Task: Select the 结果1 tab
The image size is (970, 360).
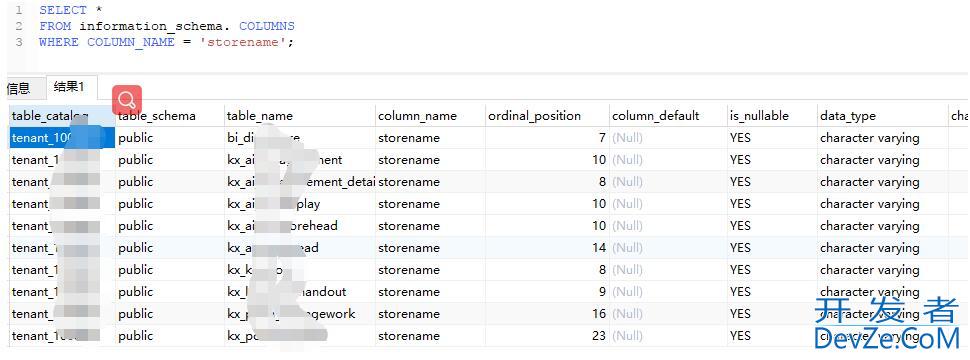Action: pos(69,87)
